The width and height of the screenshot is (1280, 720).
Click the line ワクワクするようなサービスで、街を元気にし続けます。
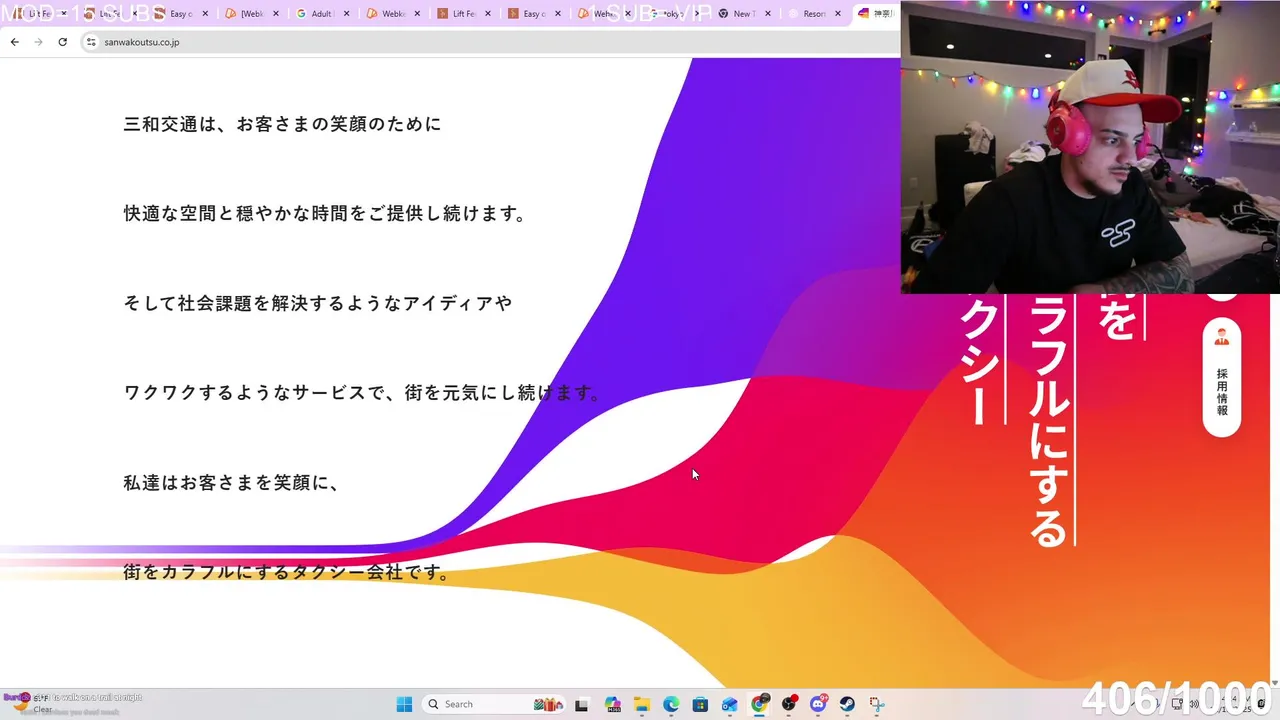(x=362, y=393)
